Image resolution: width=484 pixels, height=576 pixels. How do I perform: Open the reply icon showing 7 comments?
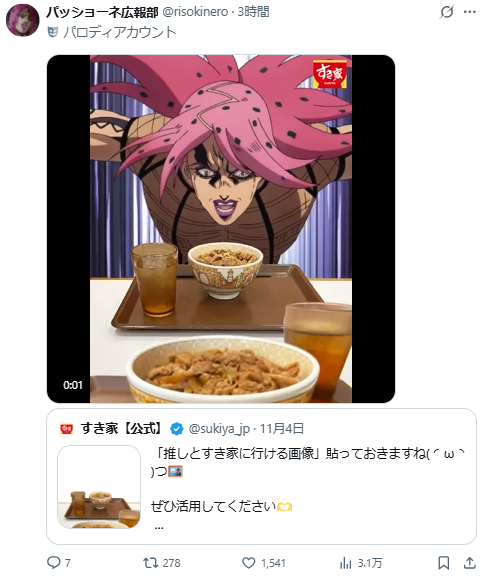click(54, 562)
